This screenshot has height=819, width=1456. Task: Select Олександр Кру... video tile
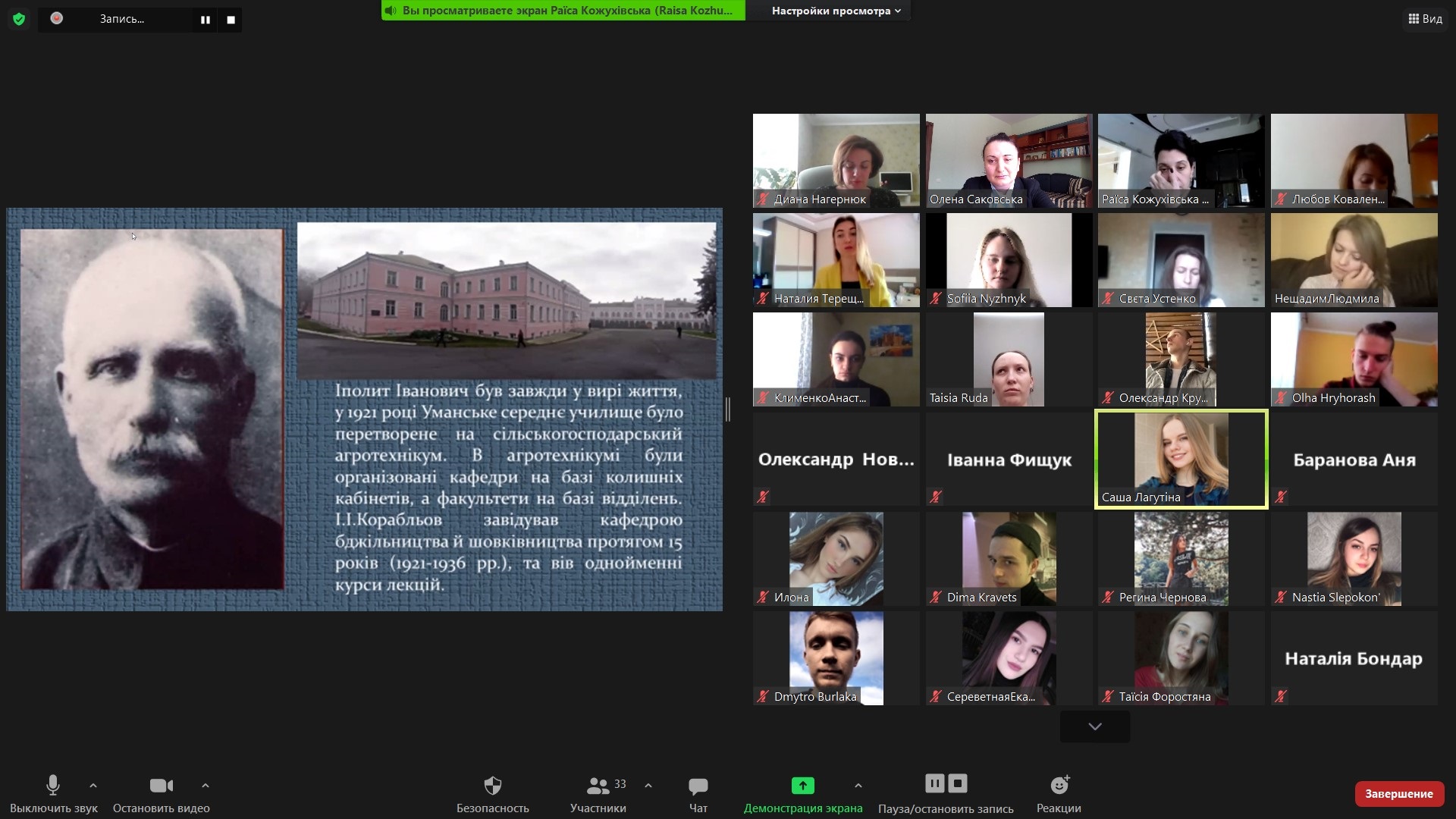(1181, 359)
